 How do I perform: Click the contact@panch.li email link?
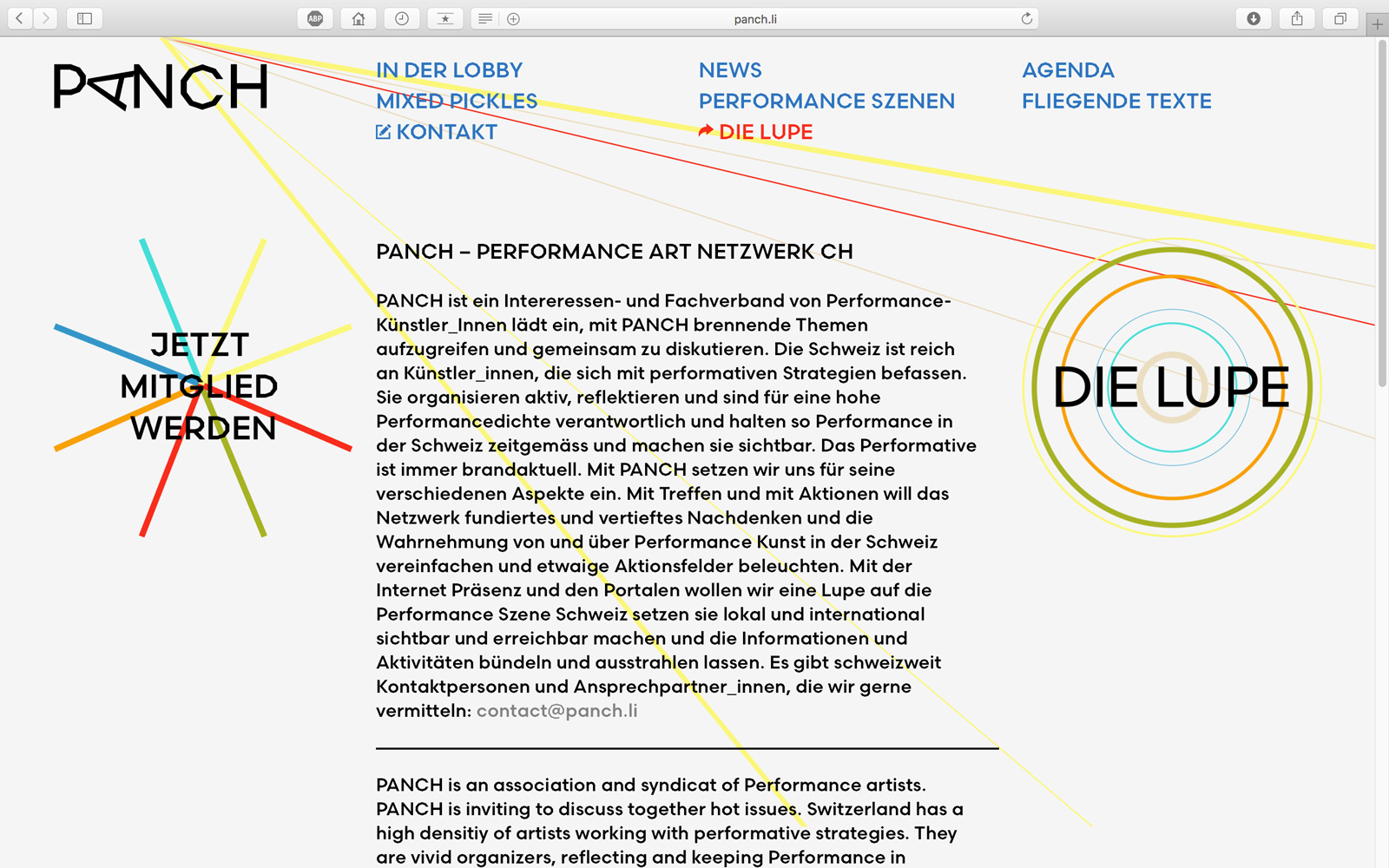pyautogui.click(x=556, y=711)
